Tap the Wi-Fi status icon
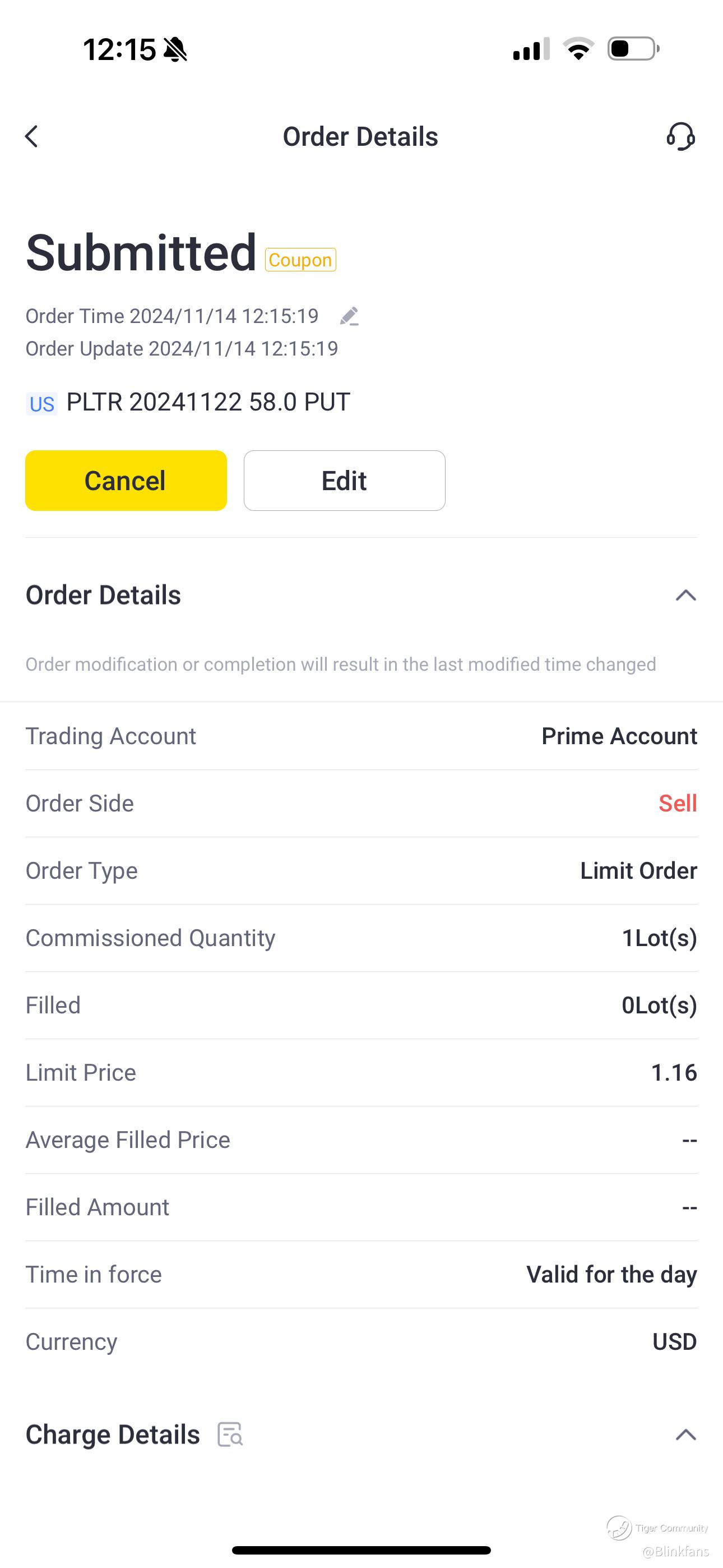The height and width of the screenshot is (1568, 723). pos(578,49)
